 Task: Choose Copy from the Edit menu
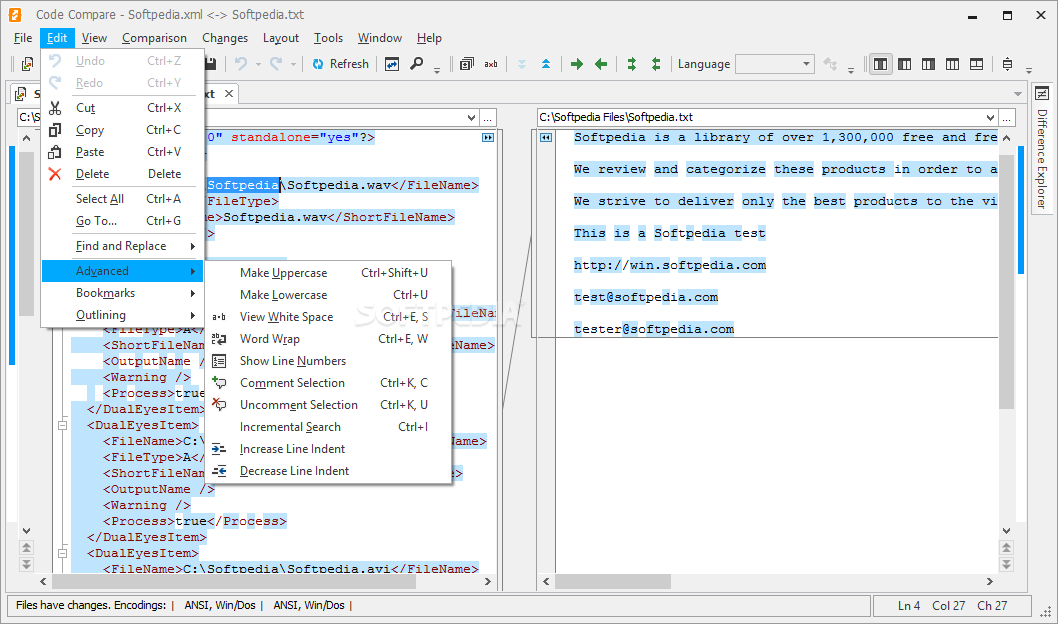point(122,130)
